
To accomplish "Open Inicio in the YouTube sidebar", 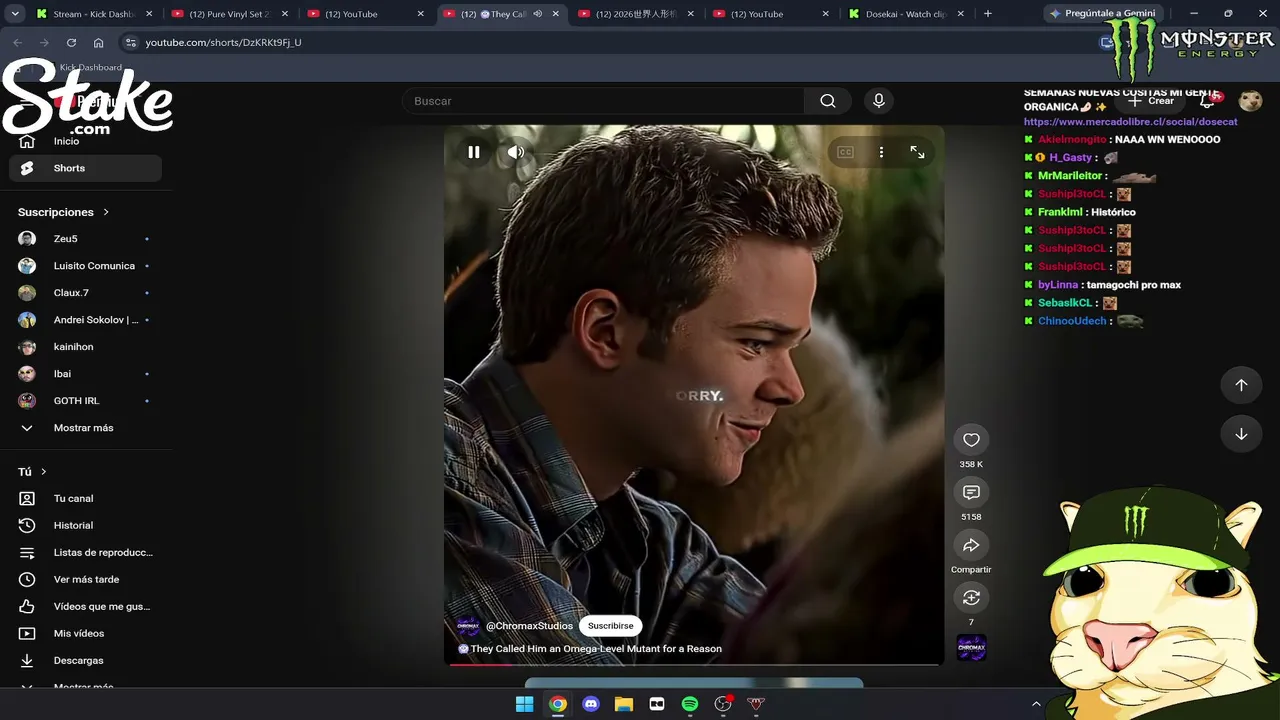I will 85,141.
